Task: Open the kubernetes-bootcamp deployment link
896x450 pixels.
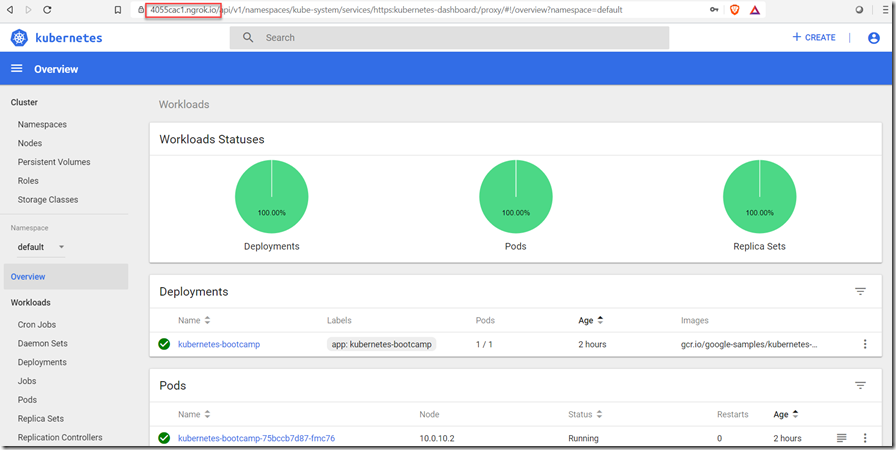Action: click(x=219, y=344)
